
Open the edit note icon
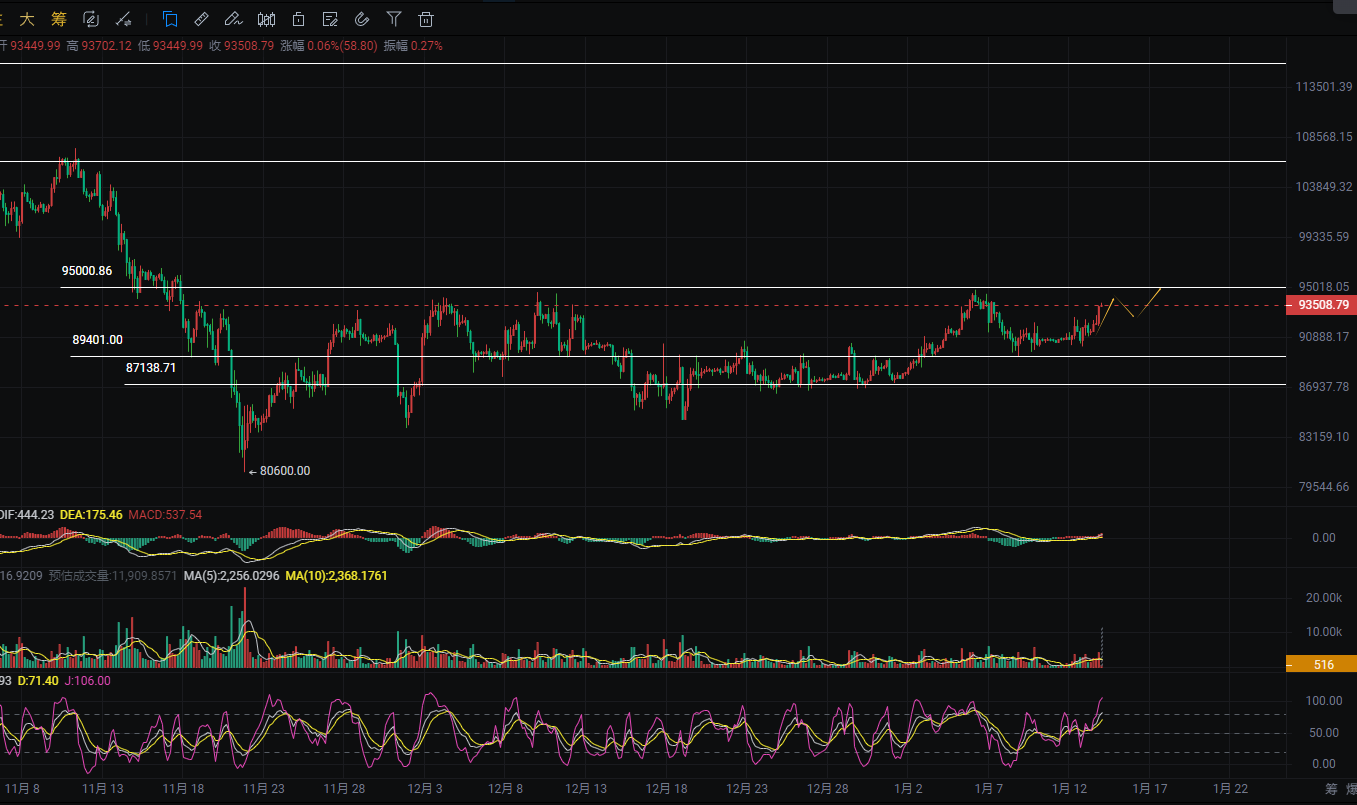330,19
